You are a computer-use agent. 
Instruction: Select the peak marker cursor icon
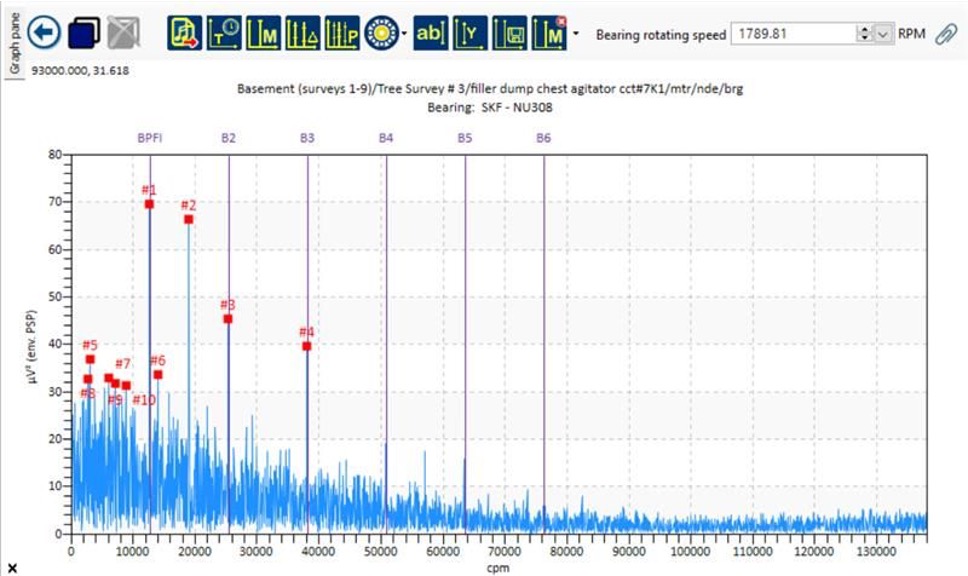(341, 33)
